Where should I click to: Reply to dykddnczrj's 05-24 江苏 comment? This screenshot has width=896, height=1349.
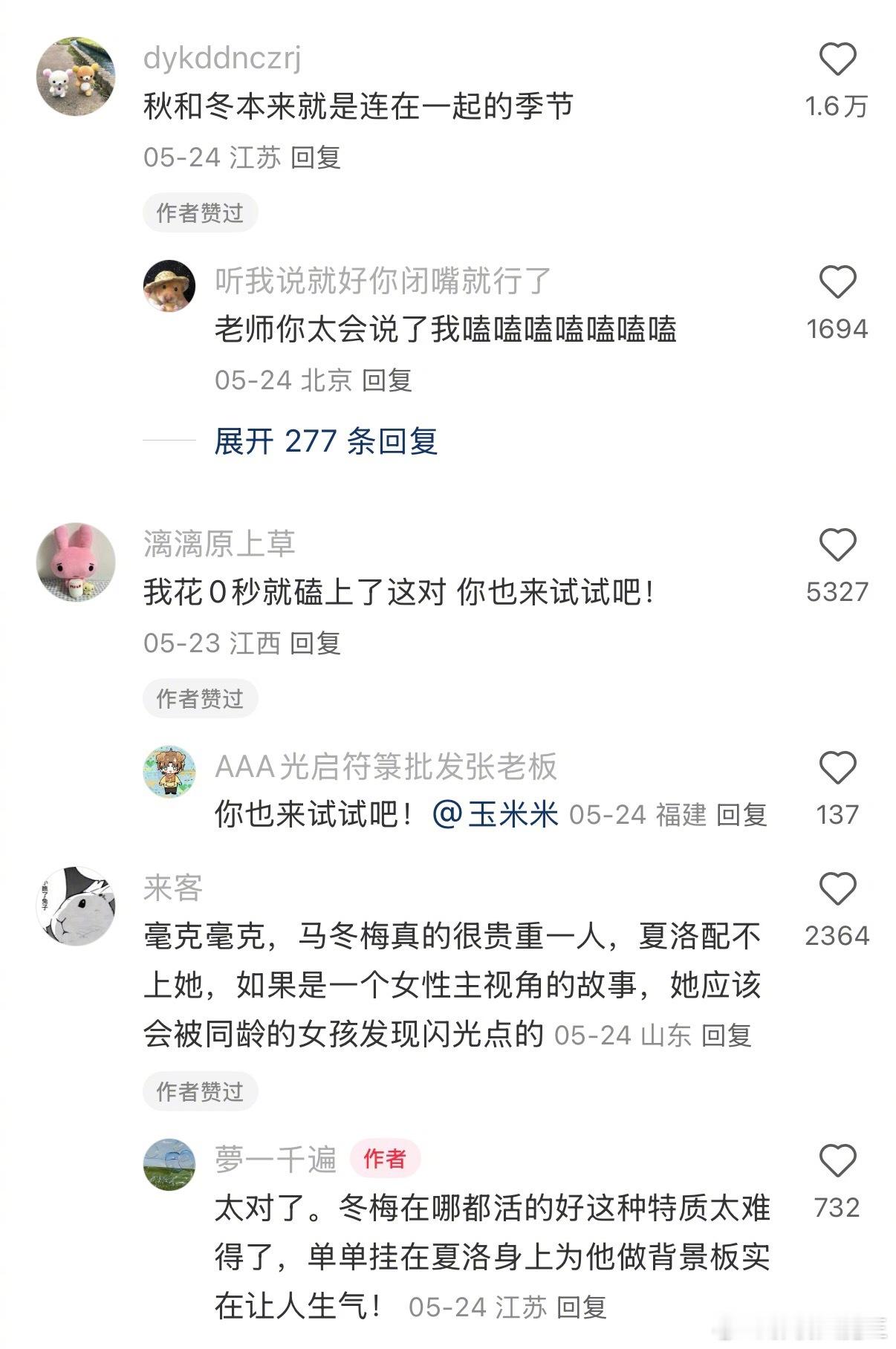pyautogui.click(x=316, y=157)
